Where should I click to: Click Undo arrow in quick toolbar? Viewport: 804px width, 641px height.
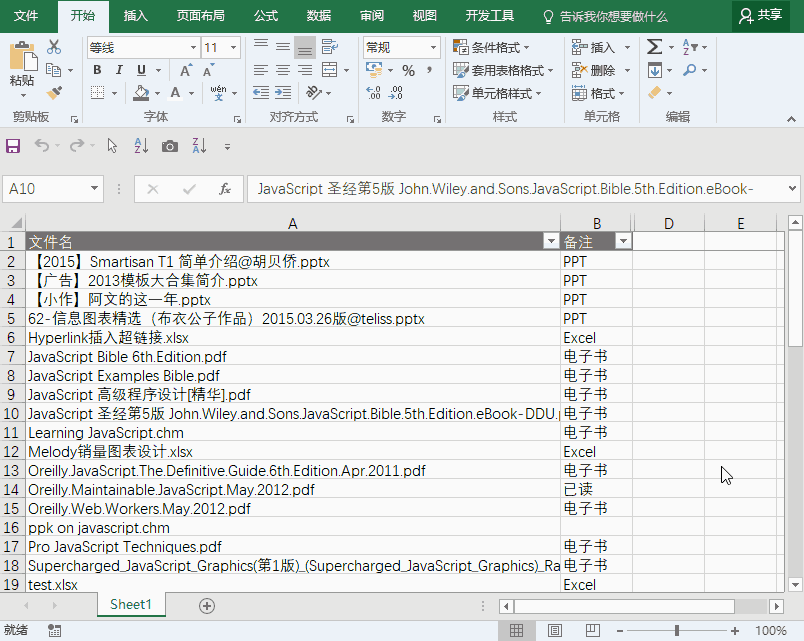point(41,146)
